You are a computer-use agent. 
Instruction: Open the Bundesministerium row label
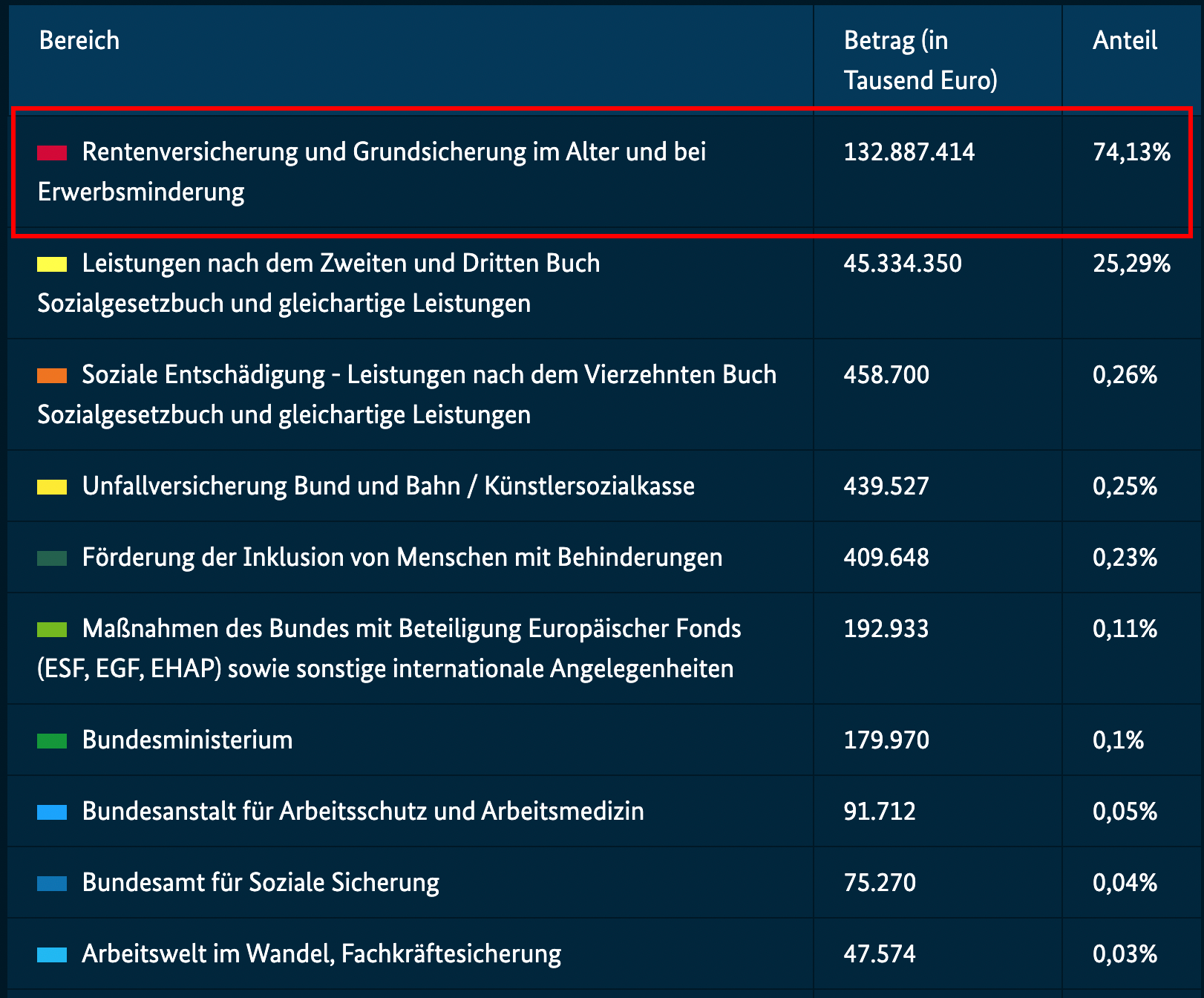[187, 740]
